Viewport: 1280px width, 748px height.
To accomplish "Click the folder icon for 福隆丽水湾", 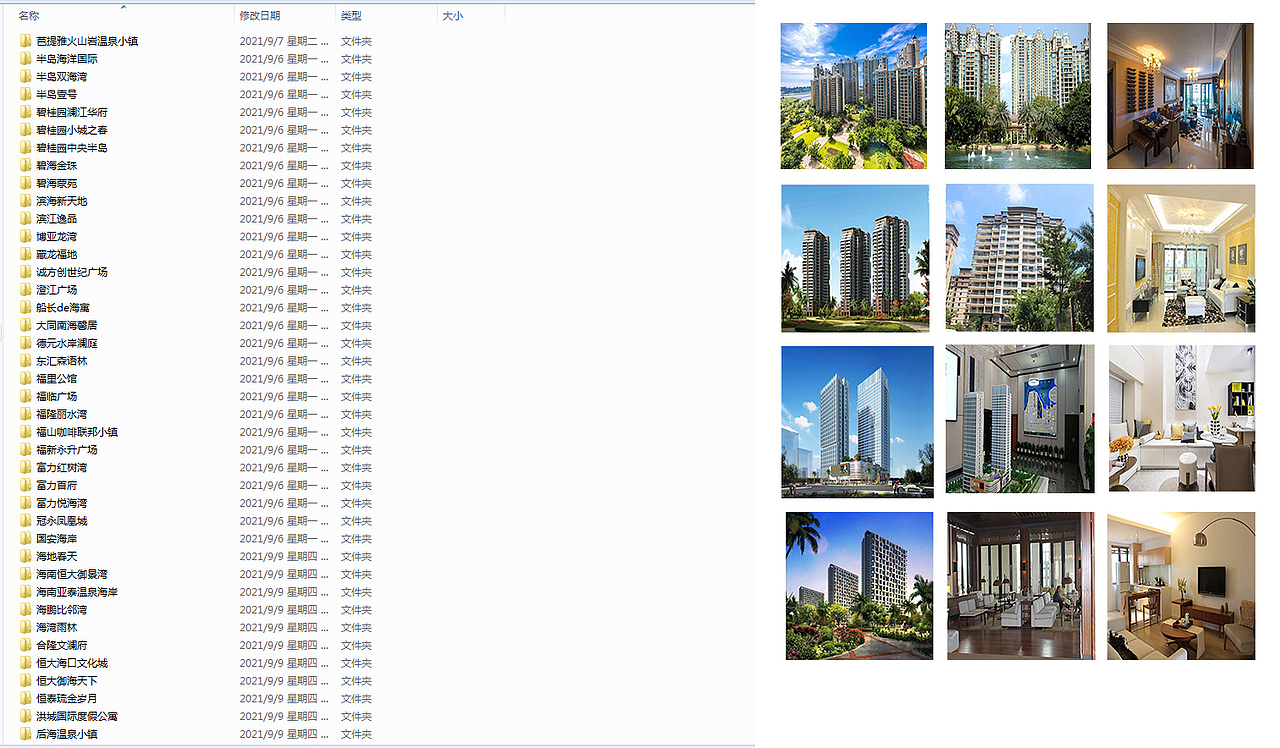I will [x=26, y=414].
